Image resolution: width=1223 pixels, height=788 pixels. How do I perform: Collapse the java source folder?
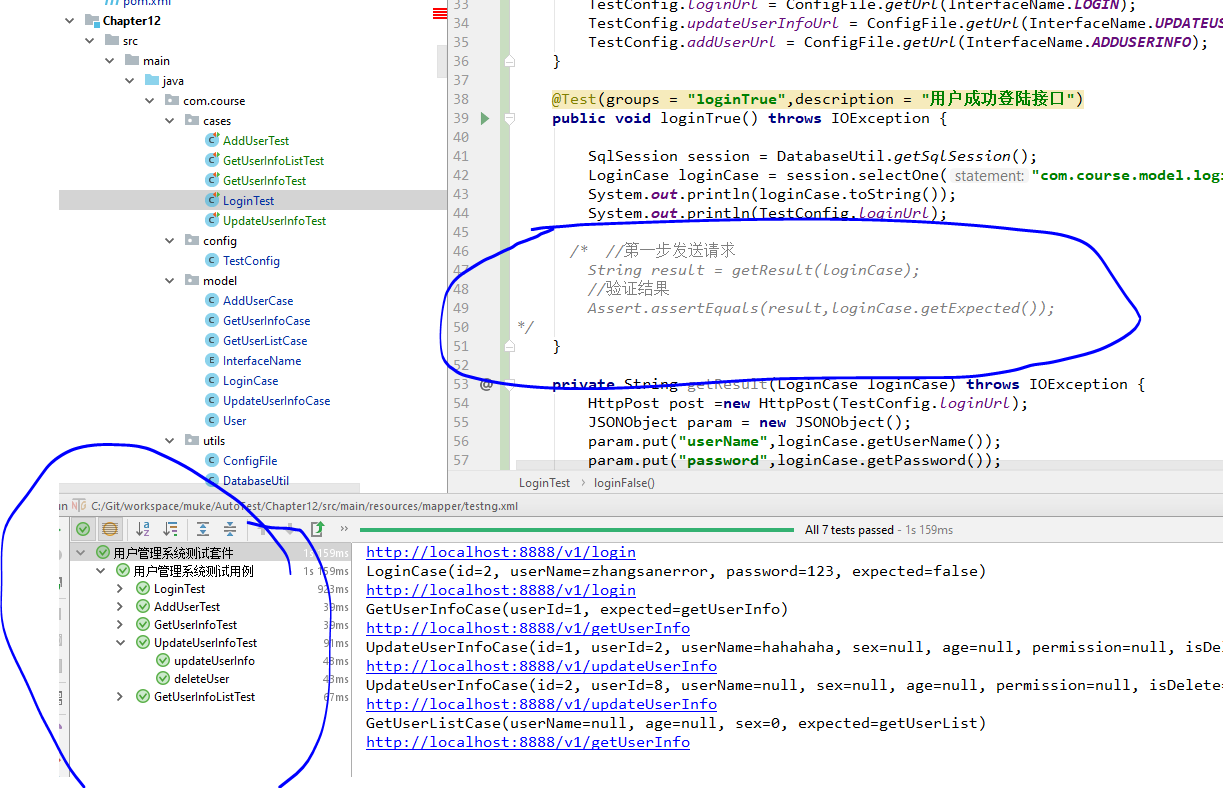(x=130, y=81)
